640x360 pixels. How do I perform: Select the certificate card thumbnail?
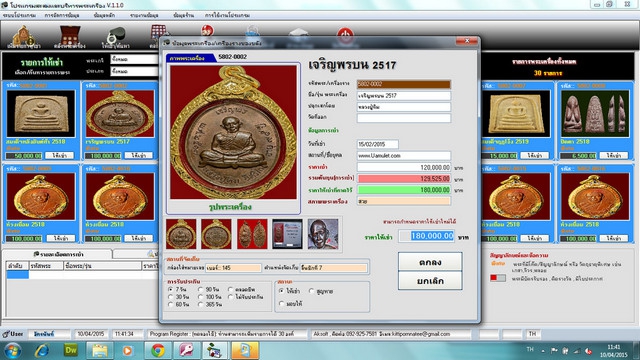coord(287,234)
